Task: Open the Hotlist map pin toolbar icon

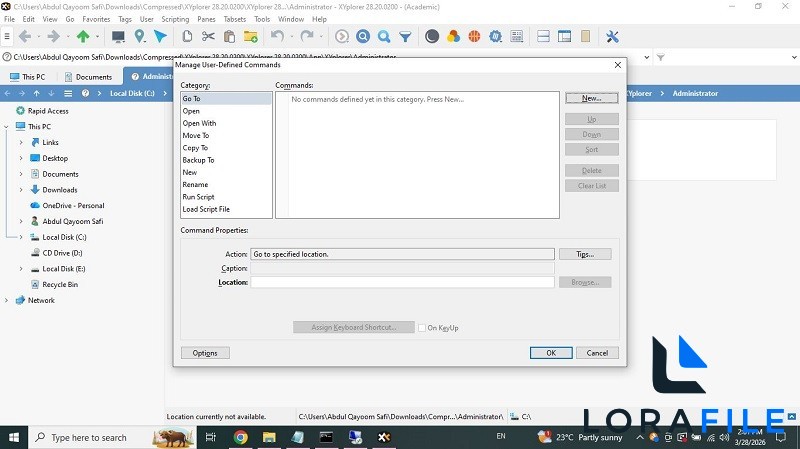Action: 139,36
